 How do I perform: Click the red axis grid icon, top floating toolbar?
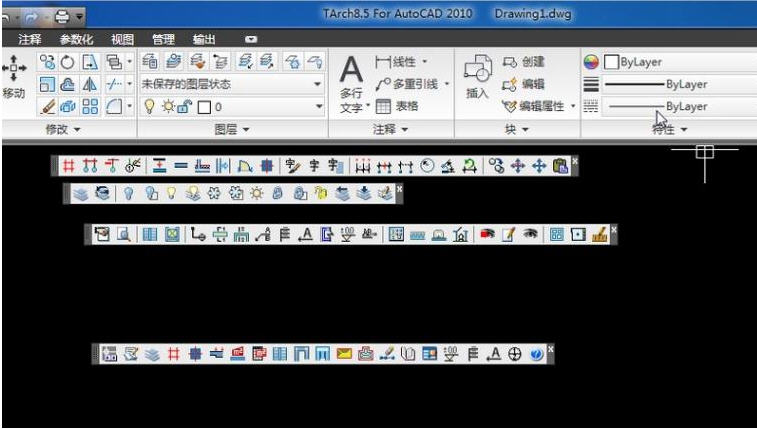point(69,166)
